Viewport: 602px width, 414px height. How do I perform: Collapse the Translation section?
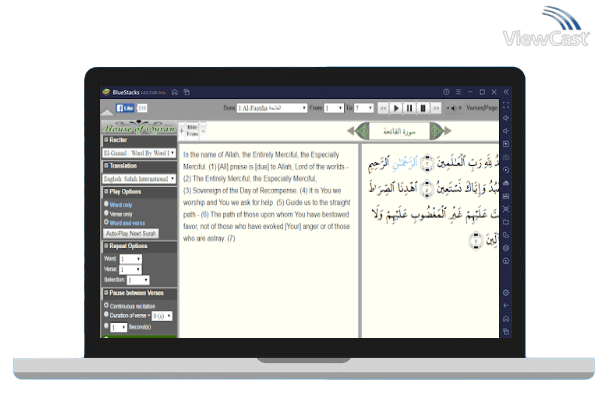pos(106,166)
